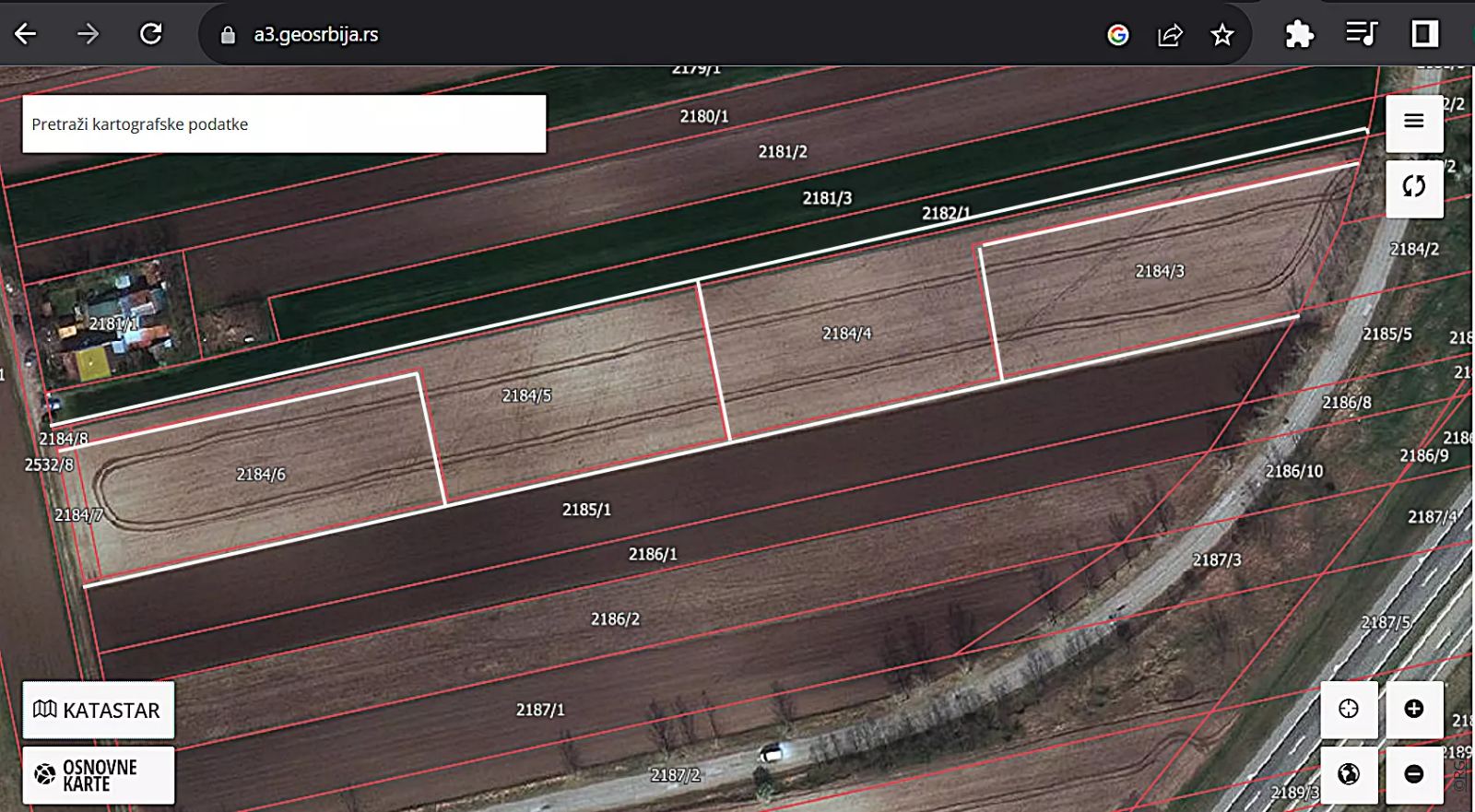
Task: Open the browser media control icon
Action: [x=1361, y=35]
